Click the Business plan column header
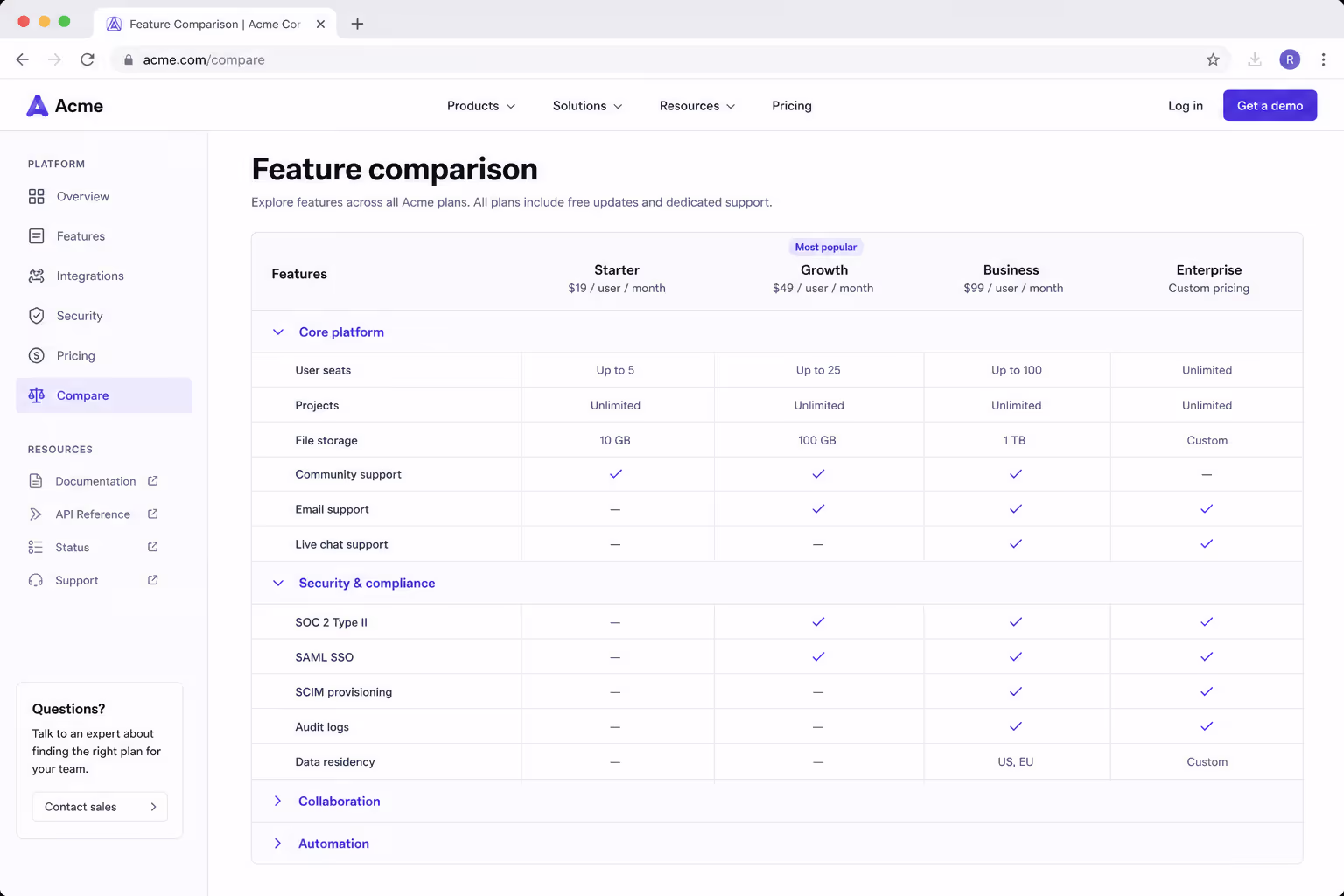Viewport: 1344px width, 896px height. pyautogui.click(x=1012, y=278)
